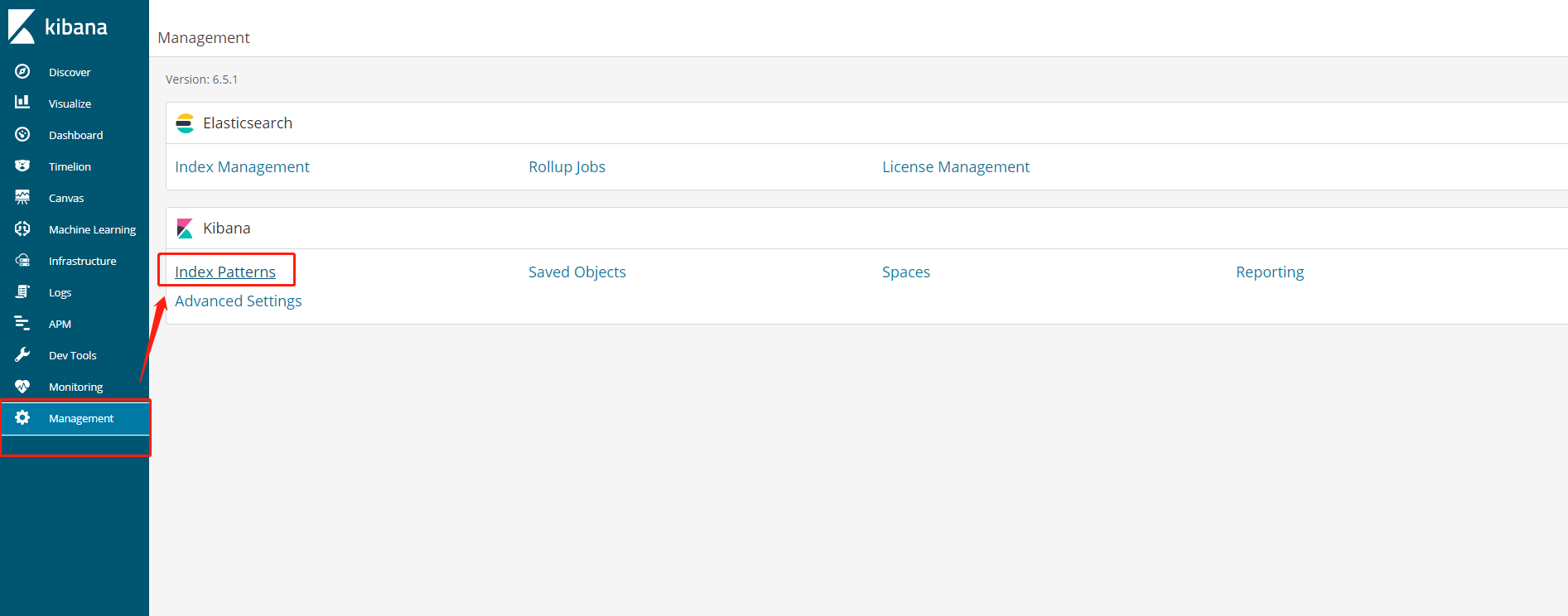Open Discover from the sidebar
Viewport: 1568px width, 616px height.
pos(75,72)
